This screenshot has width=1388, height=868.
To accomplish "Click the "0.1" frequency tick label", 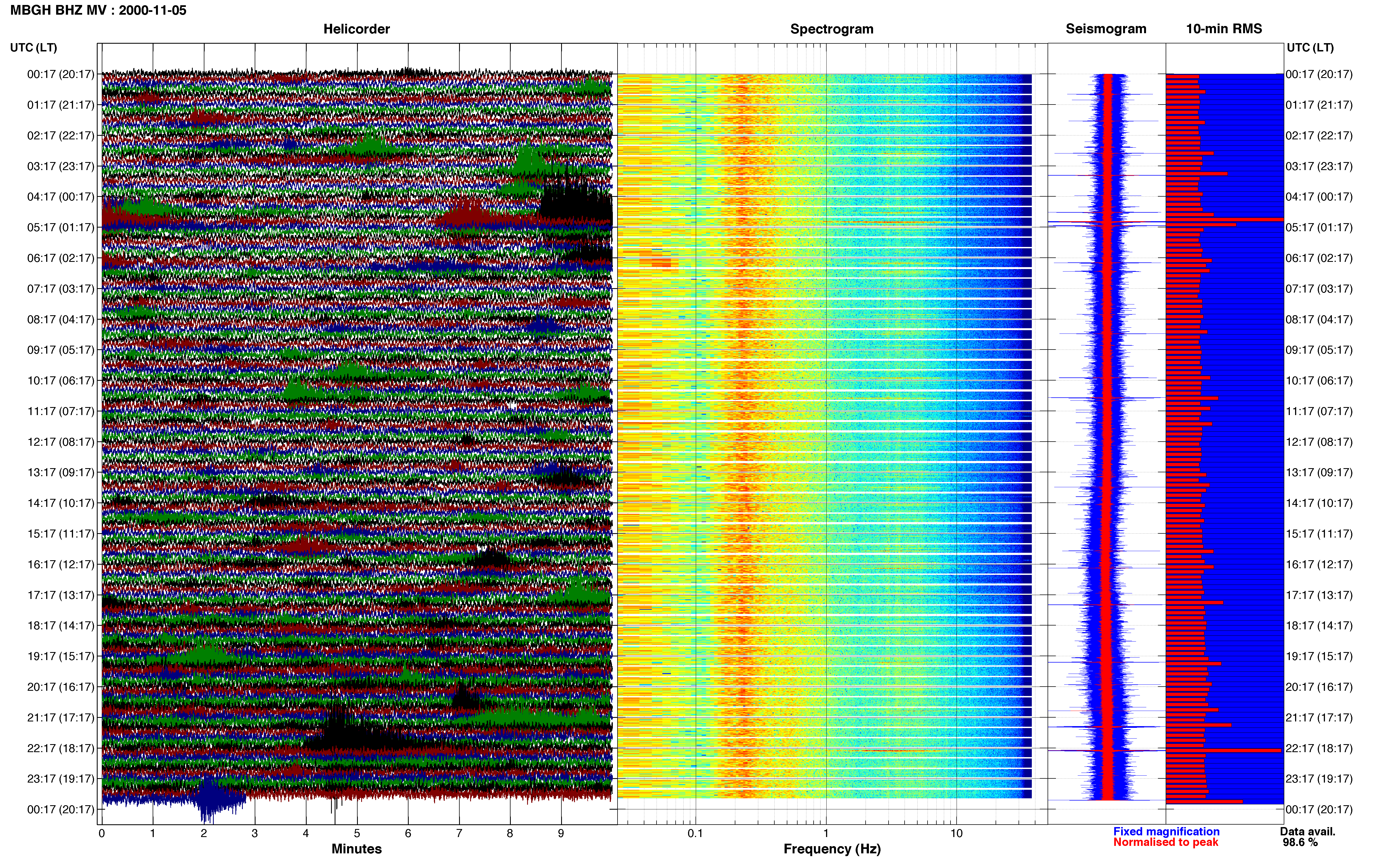I will tap(695, 833).
